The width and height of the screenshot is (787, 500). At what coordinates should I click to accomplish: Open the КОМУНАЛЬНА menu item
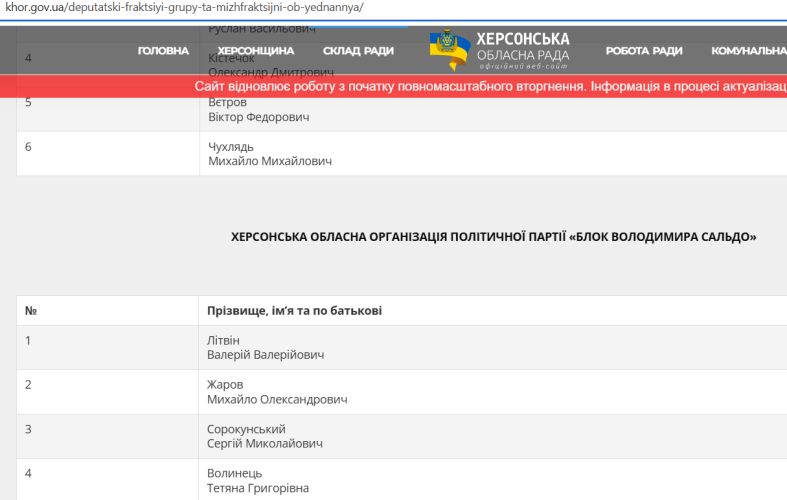coord(749,51)
